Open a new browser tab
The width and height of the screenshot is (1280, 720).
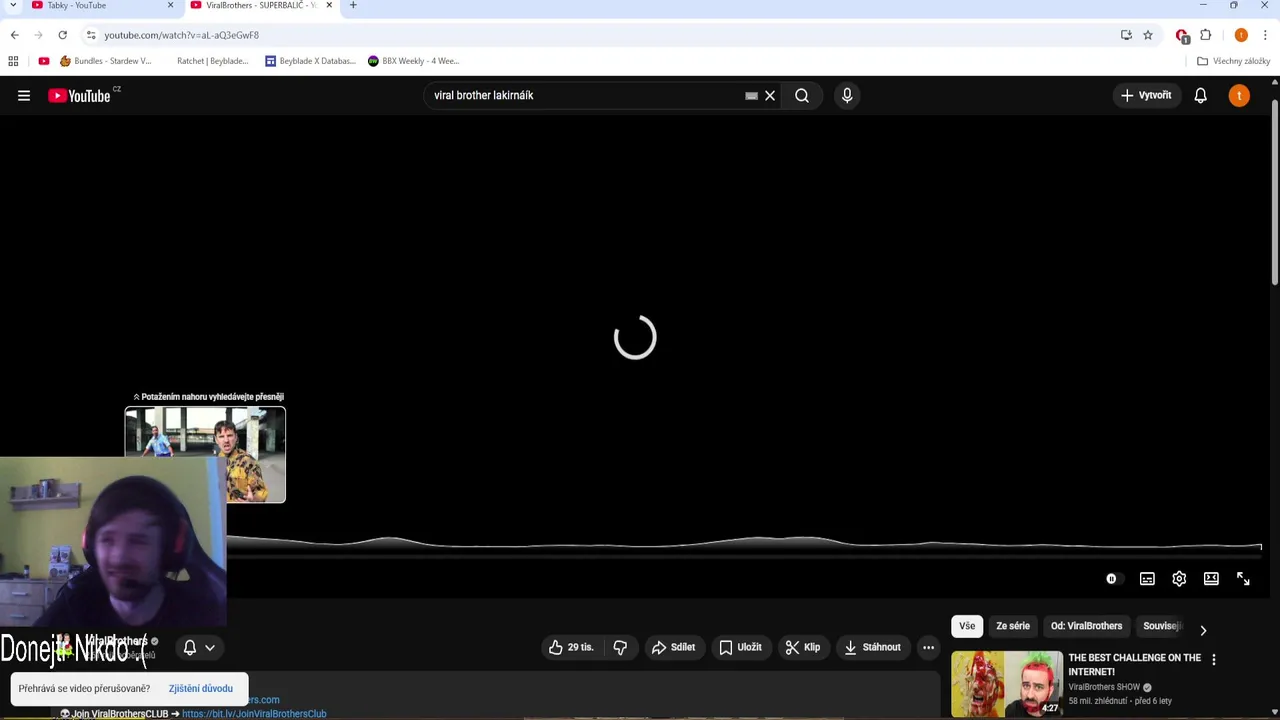(x=353, y=5)
